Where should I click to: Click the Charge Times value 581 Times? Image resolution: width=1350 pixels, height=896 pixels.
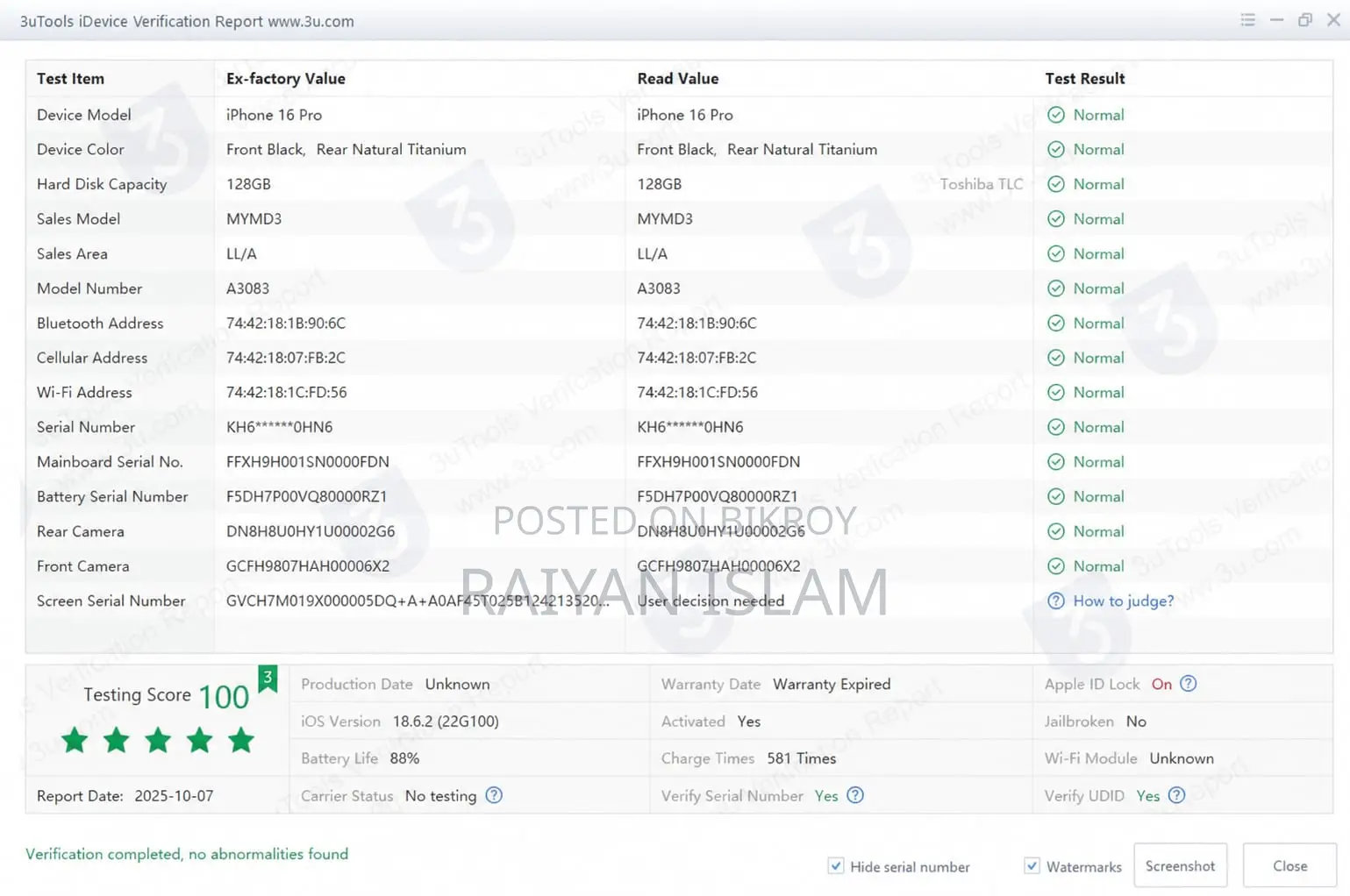(x=802, y=758)
